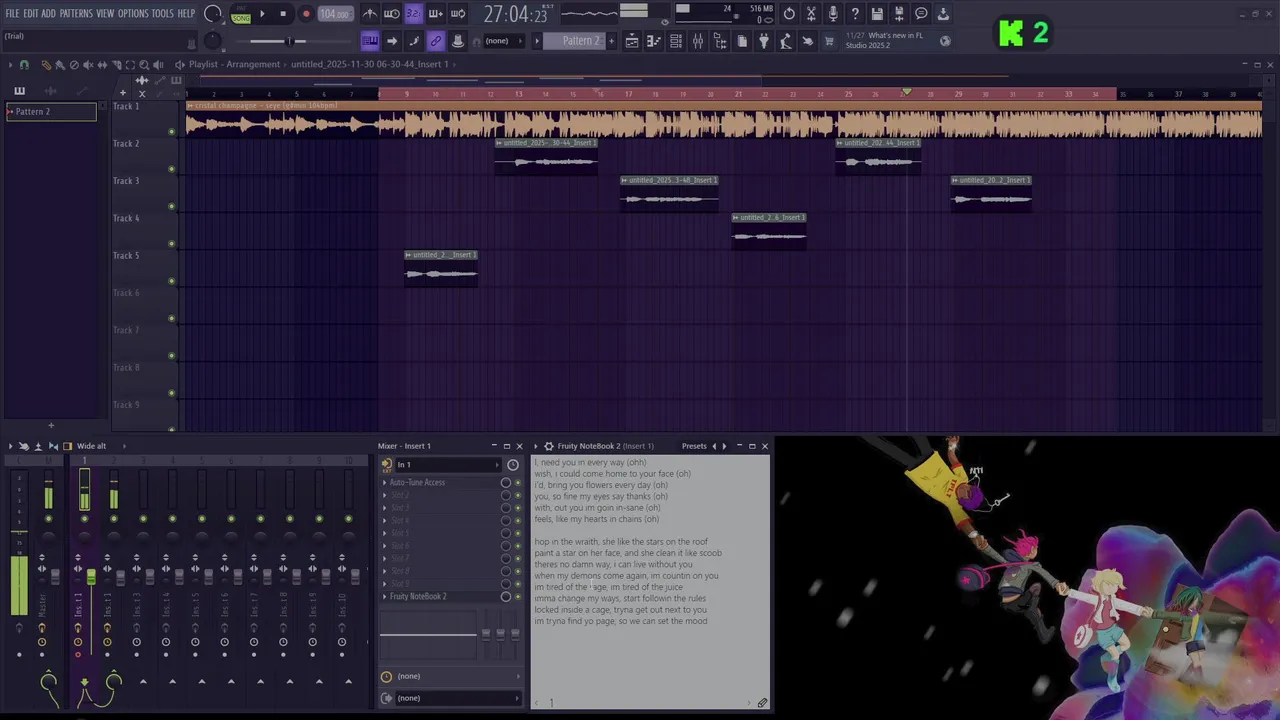Click the Presets button in NoteBook
The image size is (1280, 720).
point(694,446)
